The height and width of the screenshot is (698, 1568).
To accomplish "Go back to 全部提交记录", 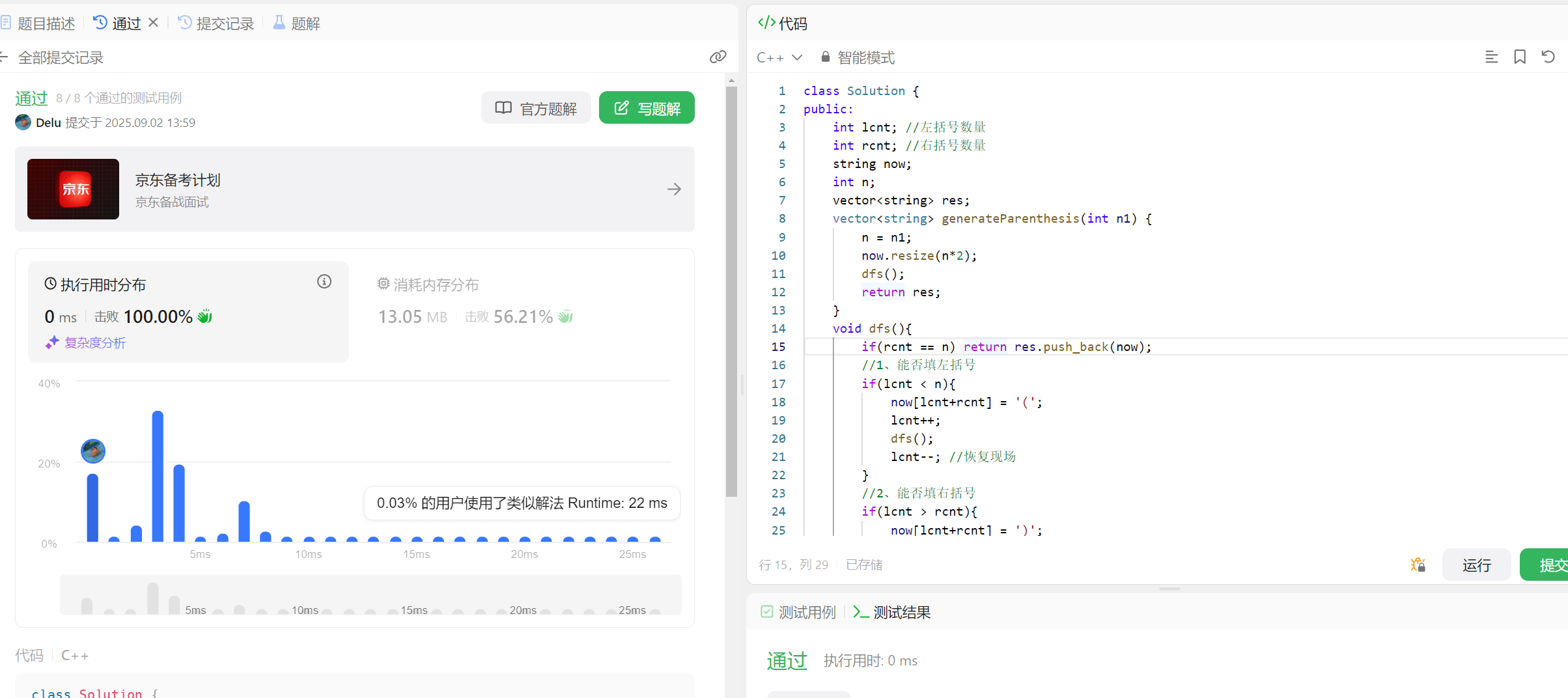I will (x=52, y=57).
